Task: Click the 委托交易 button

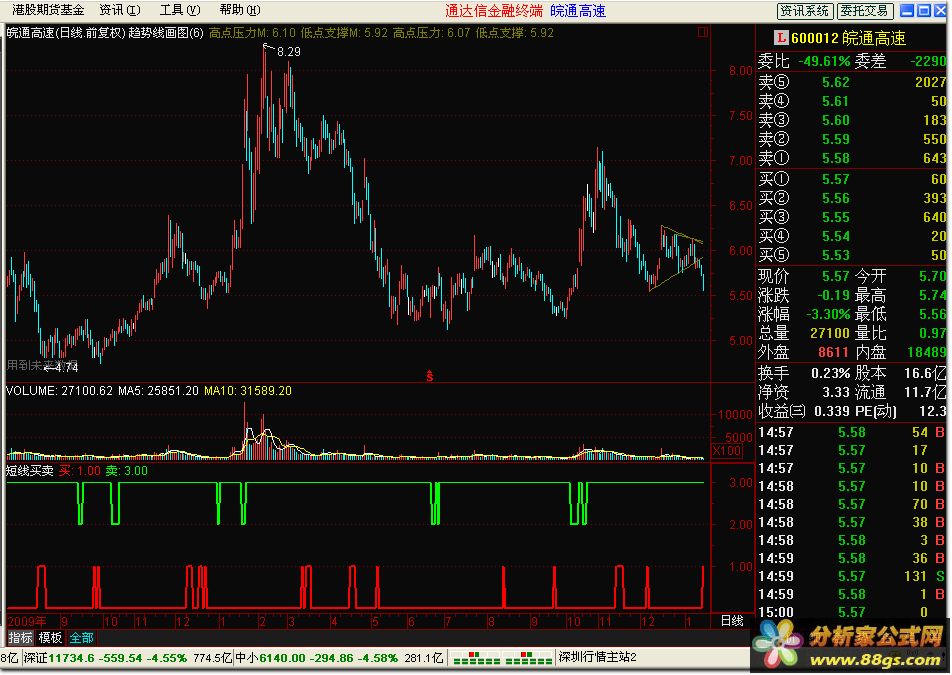Action: point(865,10)
